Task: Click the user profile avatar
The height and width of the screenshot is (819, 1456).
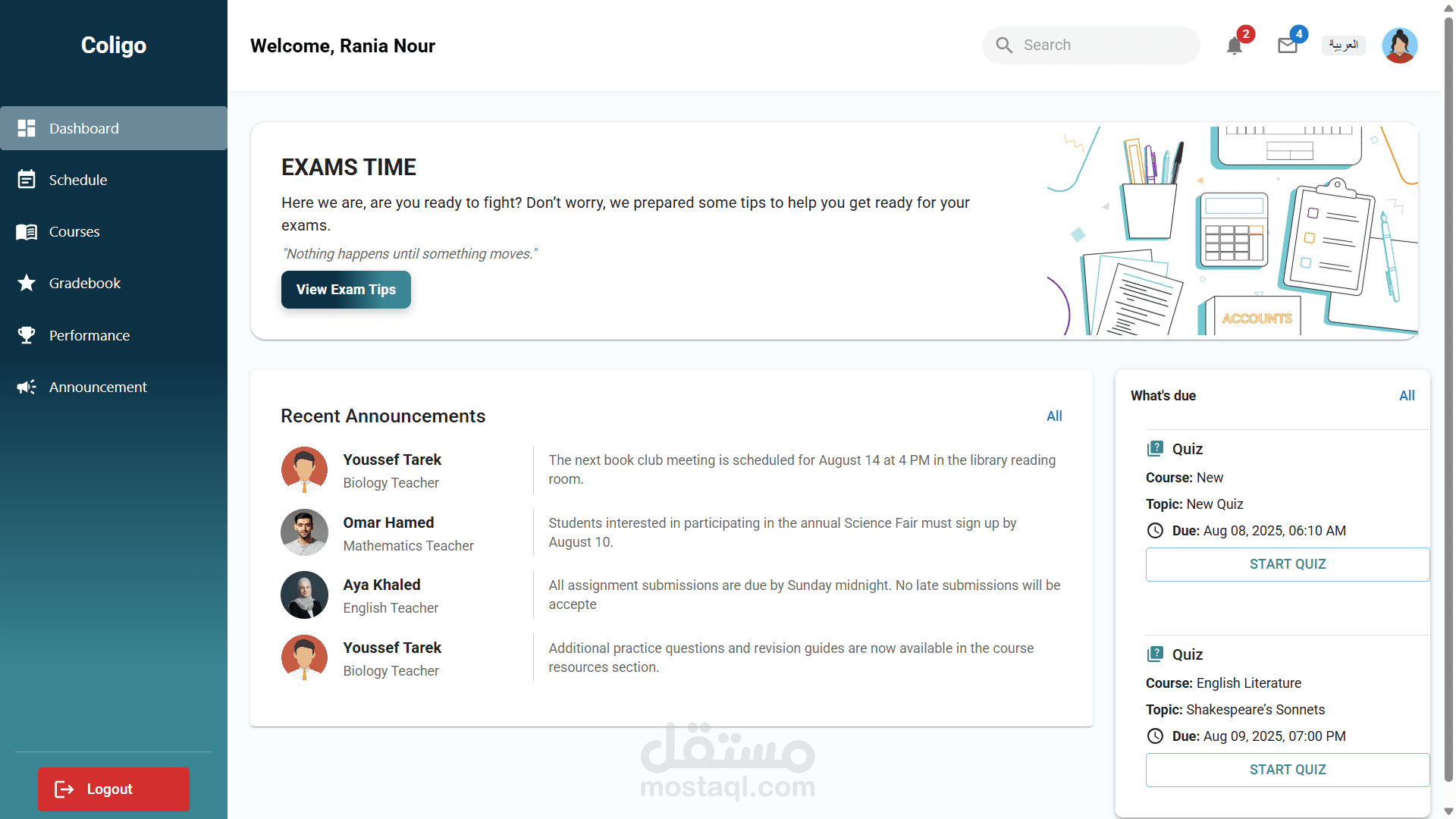Action: [x=1399, y=45]
